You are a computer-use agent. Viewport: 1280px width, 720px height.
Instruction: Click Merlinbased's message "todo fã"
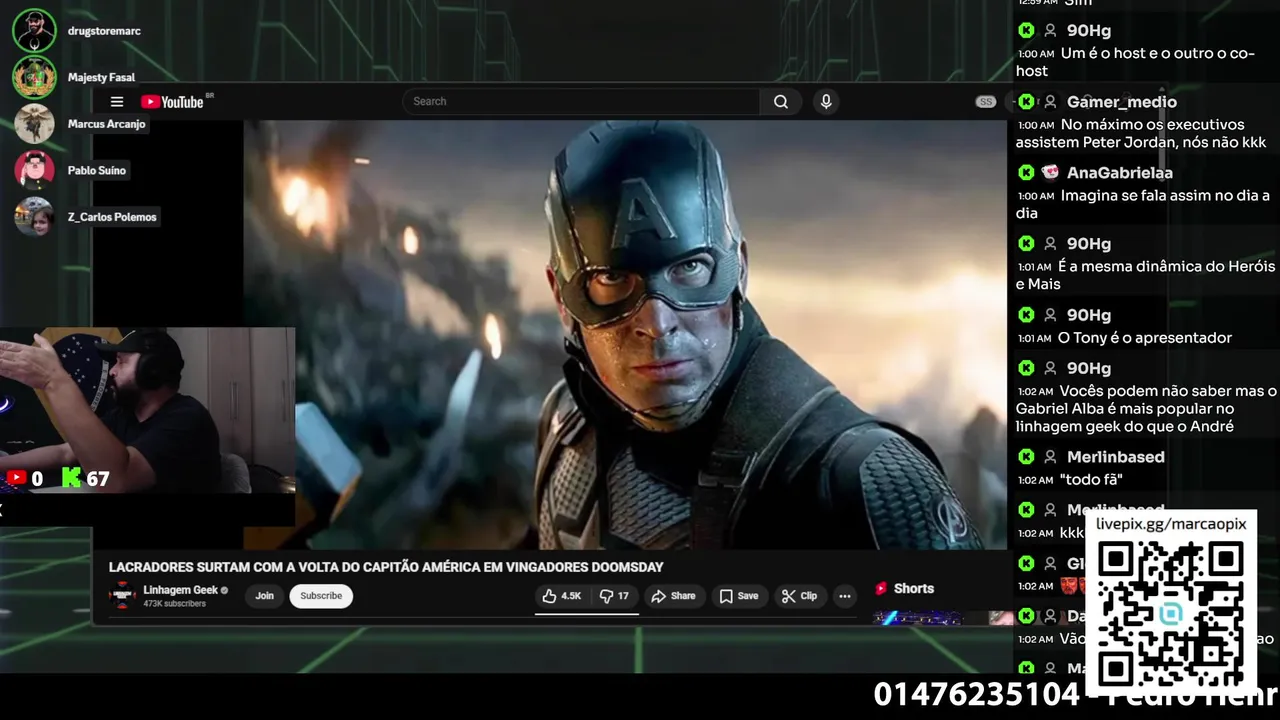coord(1091,480)
